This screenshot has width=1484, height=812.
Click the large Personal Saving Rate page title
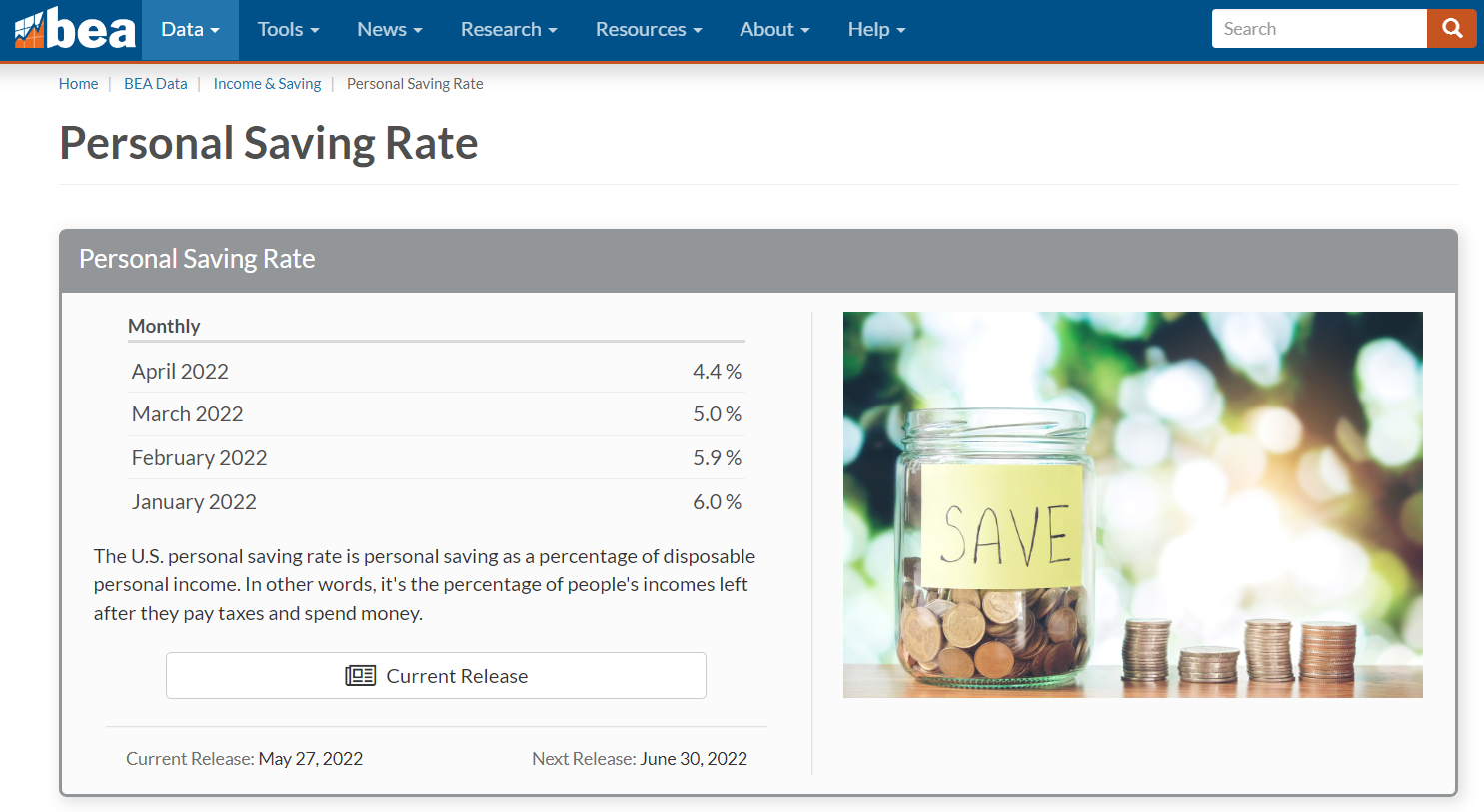tap(269, 143)
